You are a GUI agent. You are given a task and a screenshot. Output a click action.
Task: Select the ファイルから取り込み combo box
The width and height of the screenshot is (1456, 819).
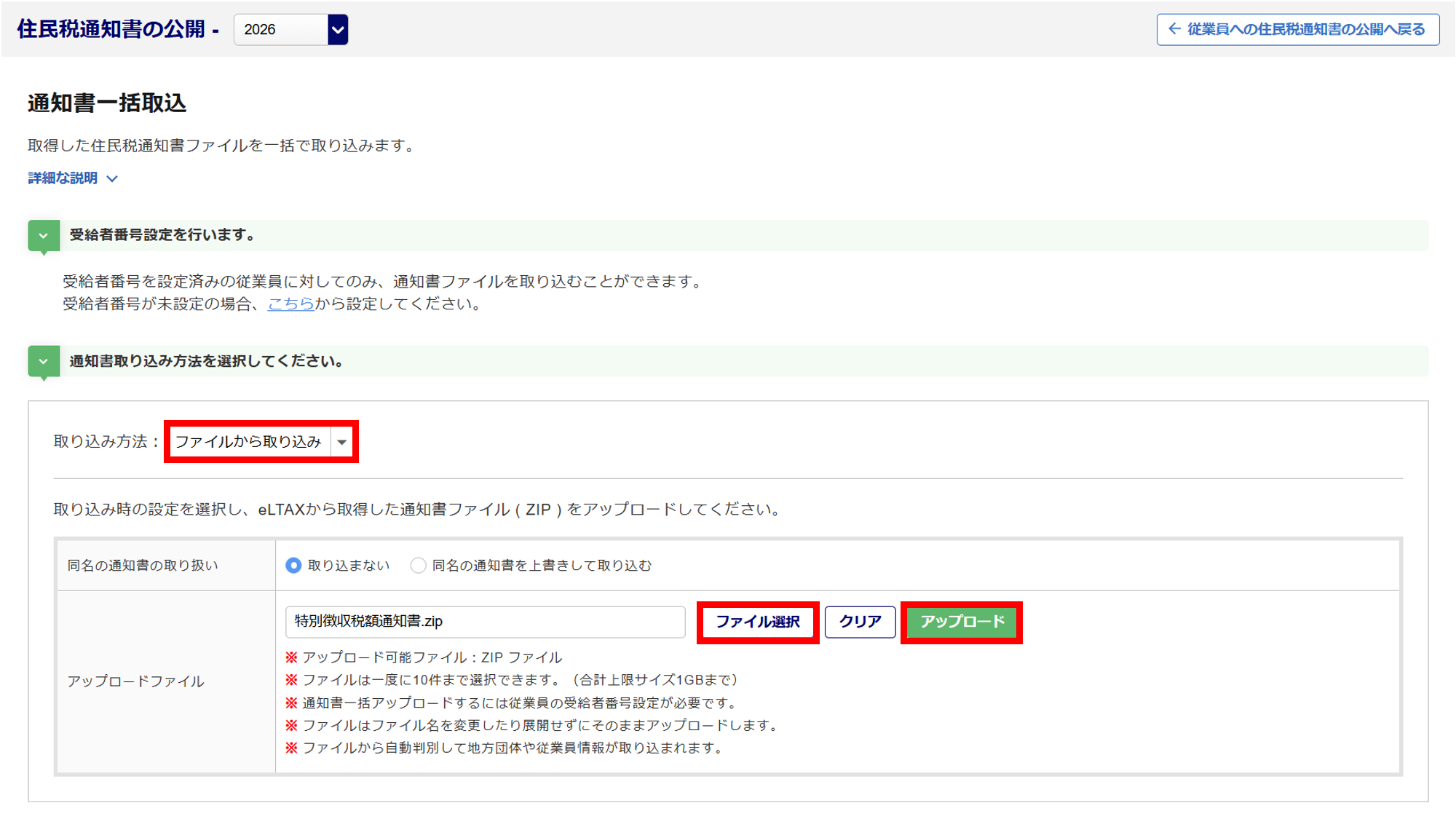click(261, 442)
